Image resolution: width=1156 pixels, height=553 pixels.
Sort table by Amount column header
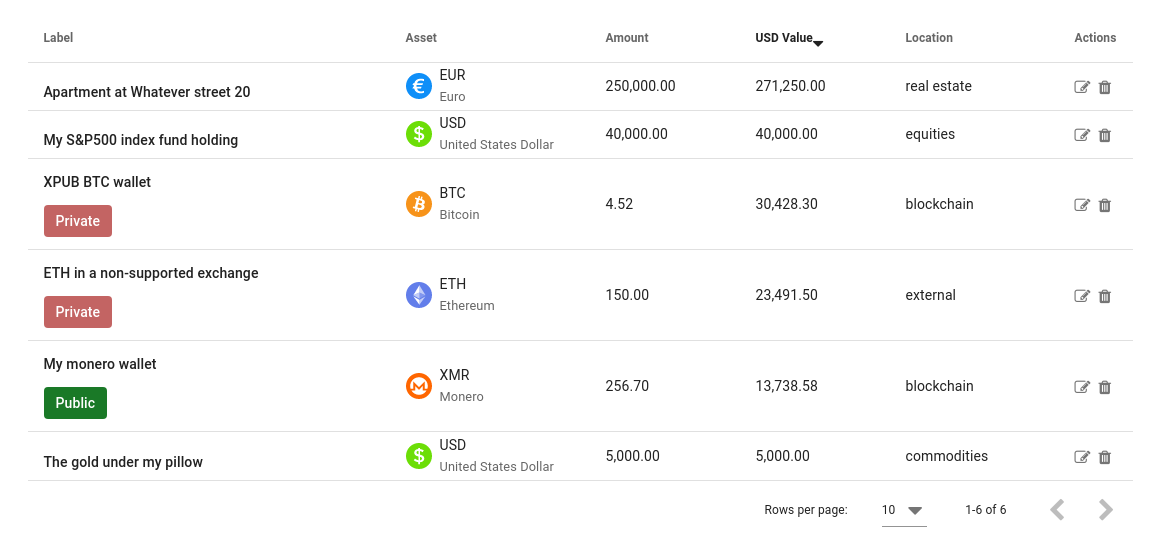click(x=627, y=38)
